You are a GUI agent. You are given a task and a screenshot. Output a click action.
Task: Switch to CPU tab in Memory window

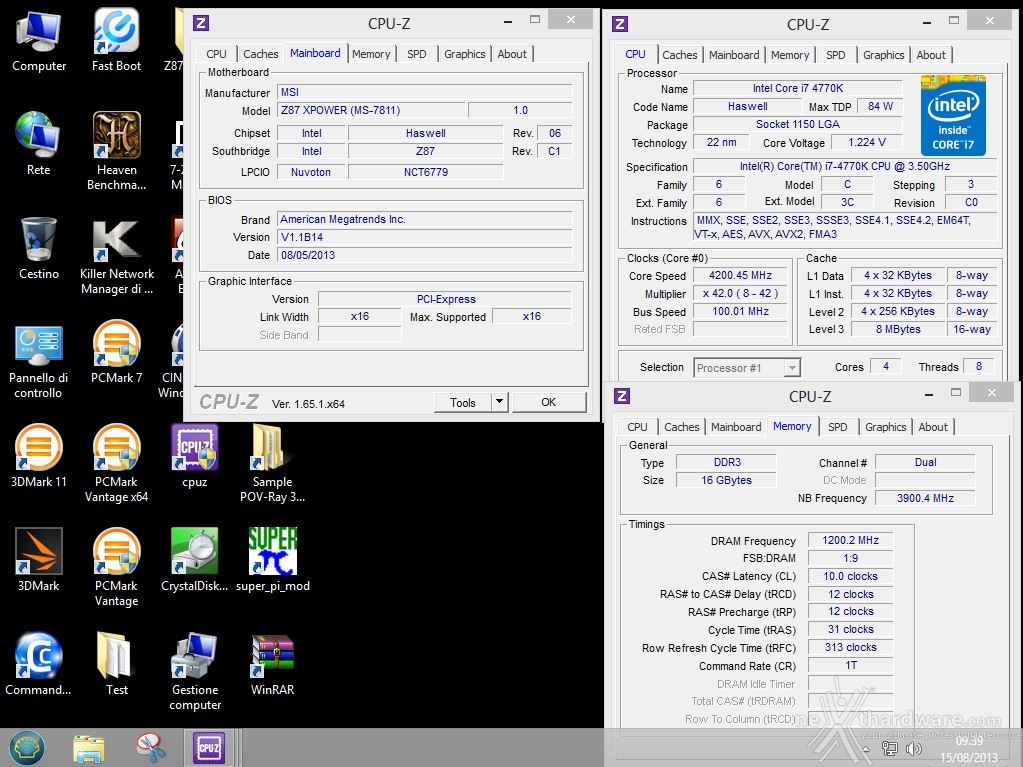(637, 427)
